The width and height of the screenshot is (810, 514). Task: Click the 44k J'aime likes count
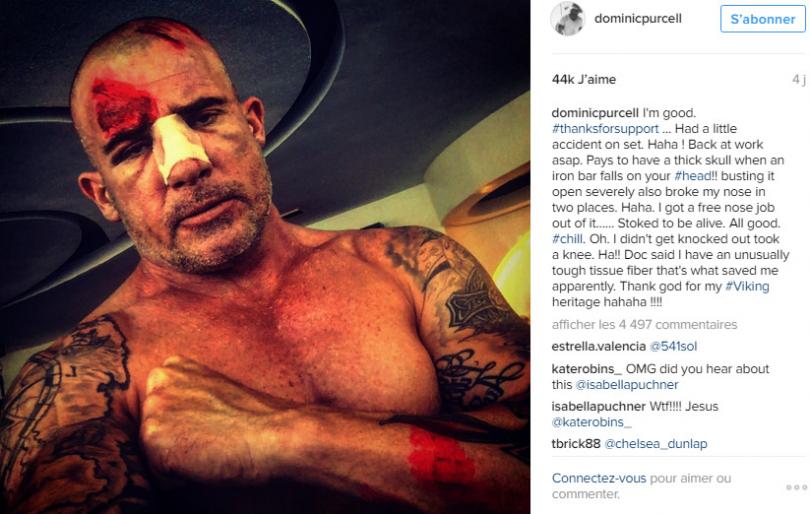pyautogui.click(x=584, y=80)
